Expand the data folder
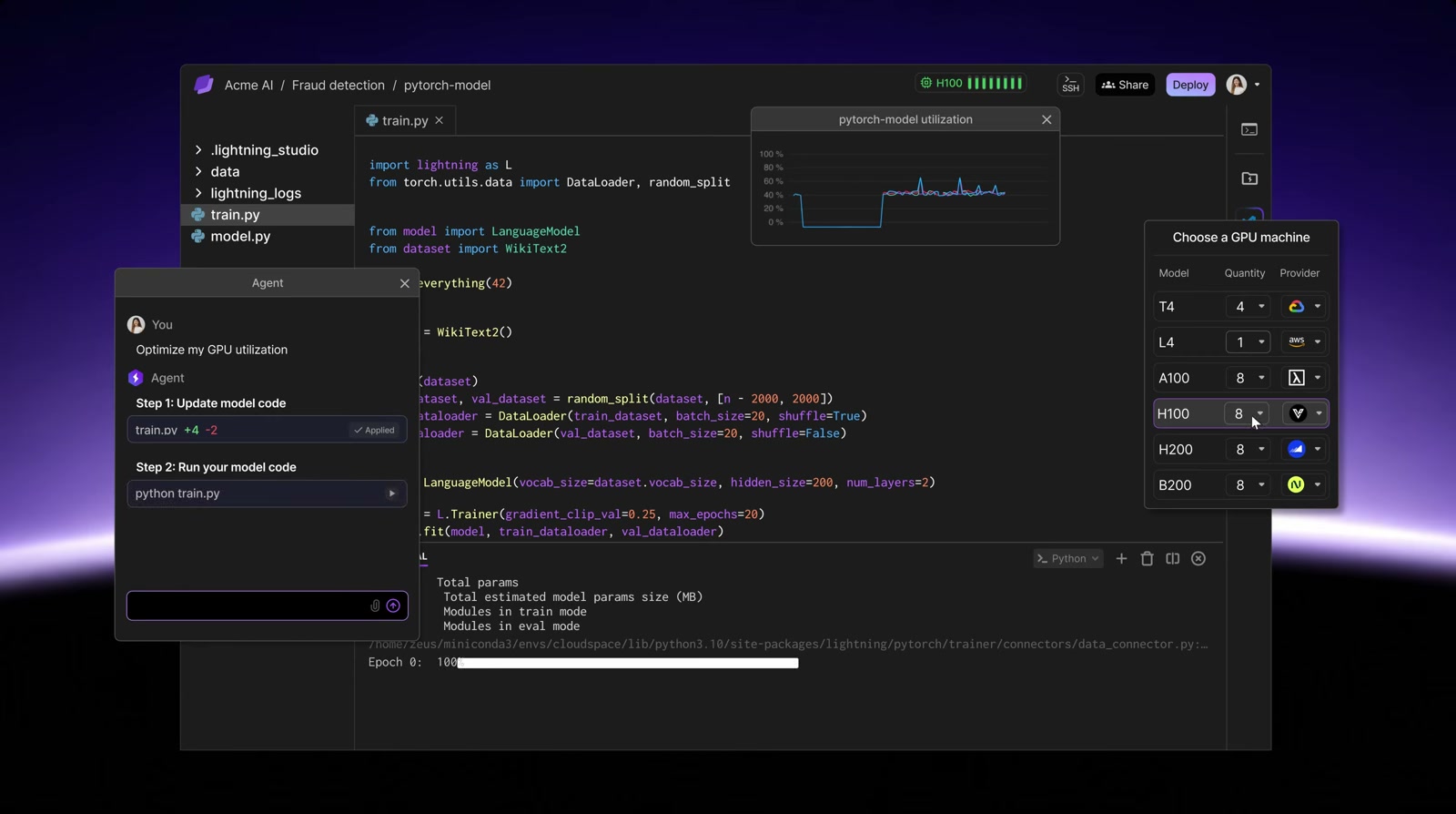 point(198,171)
